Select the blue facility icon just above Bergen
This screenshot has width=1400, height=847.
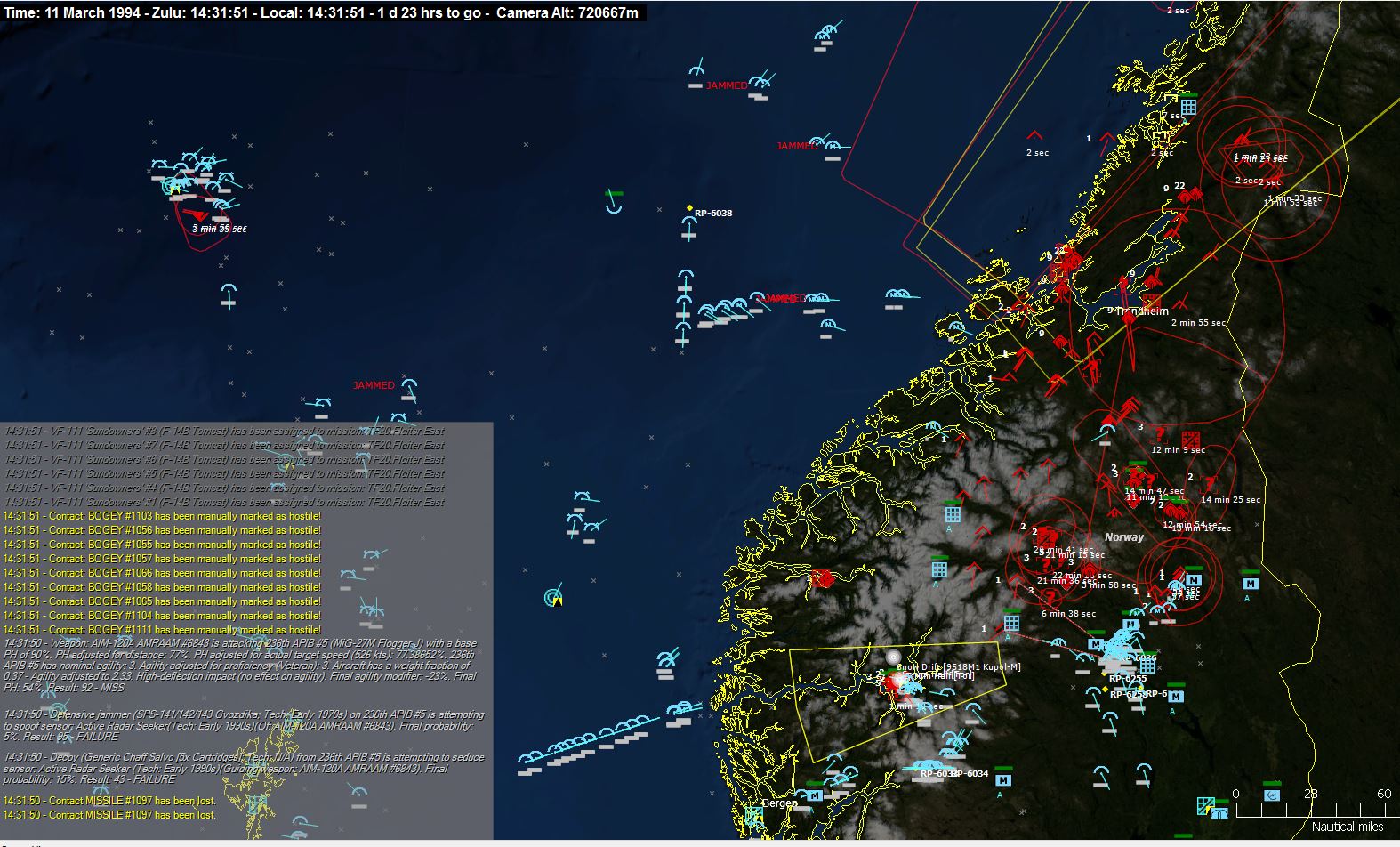coord(815,795)
